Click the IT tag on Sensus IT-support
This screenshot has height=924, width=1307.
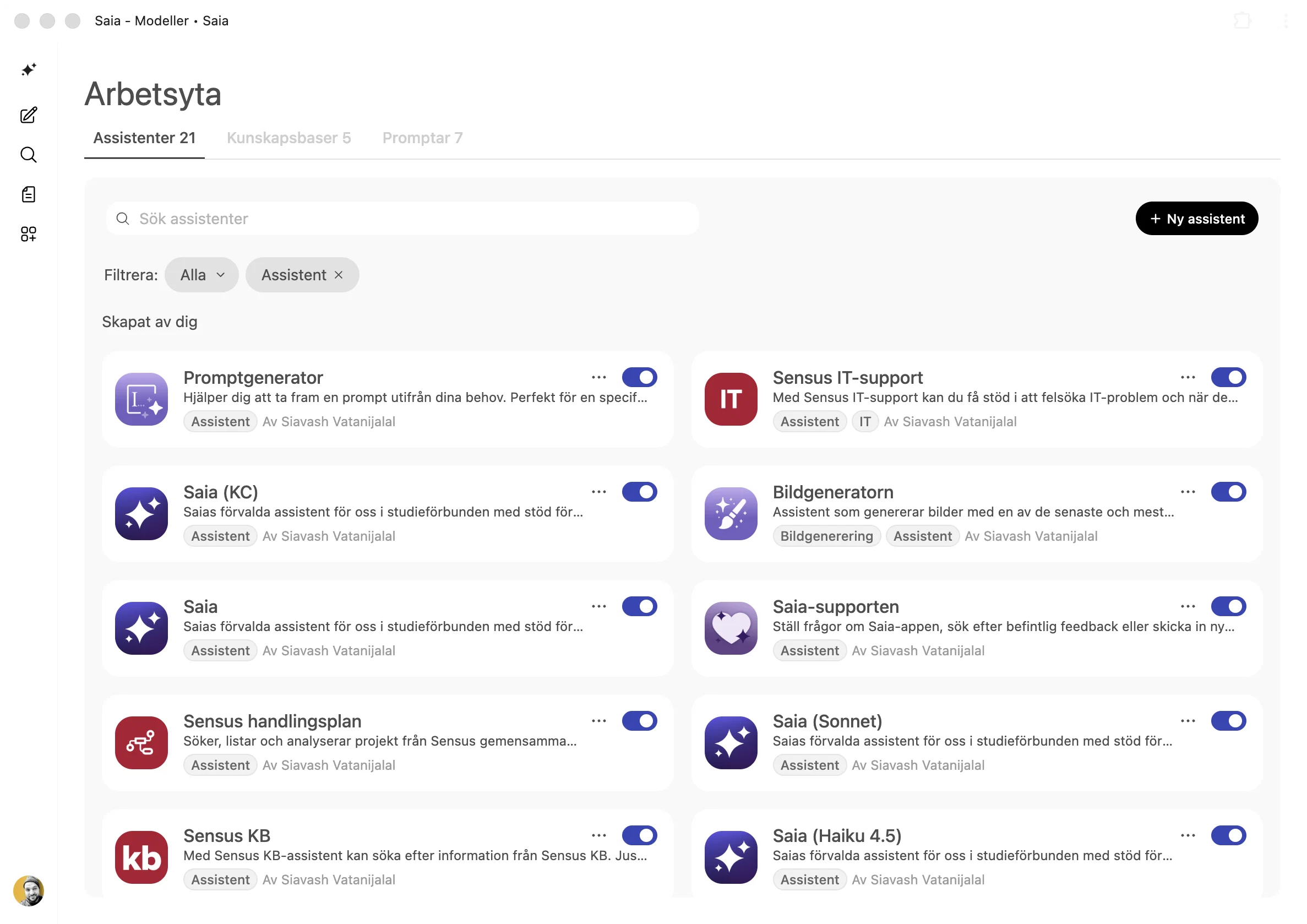coord(864,422)
